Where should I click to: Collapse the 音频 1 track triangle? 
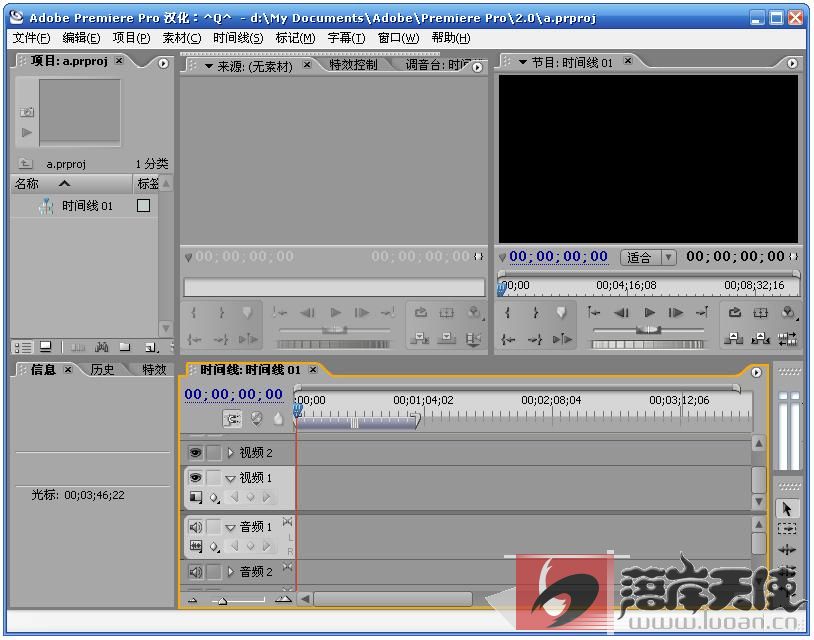coord(230,528)
